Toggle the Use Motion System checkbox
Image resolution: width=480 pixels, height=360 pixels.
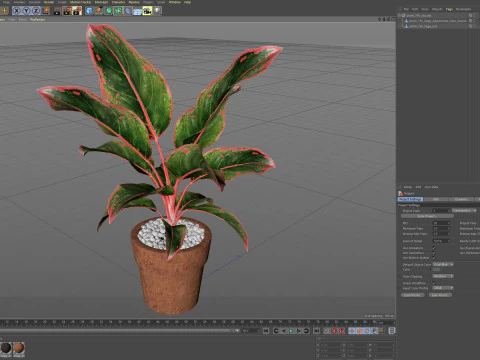tap(434, 258)
